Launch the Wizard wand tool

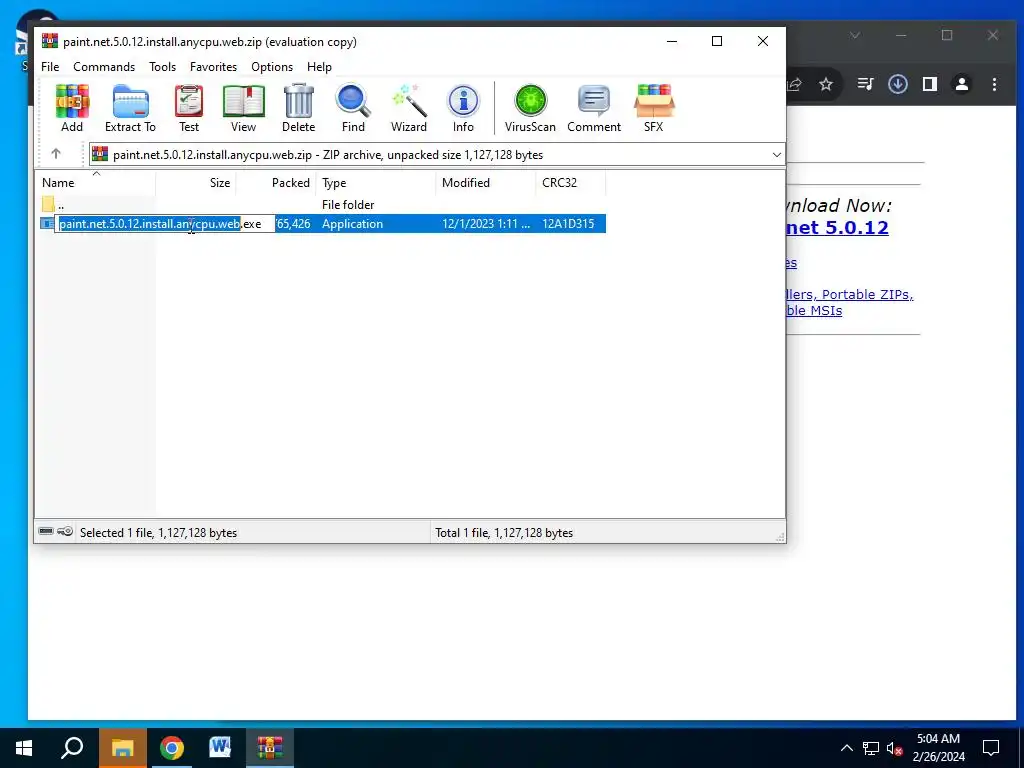(409, 108)
